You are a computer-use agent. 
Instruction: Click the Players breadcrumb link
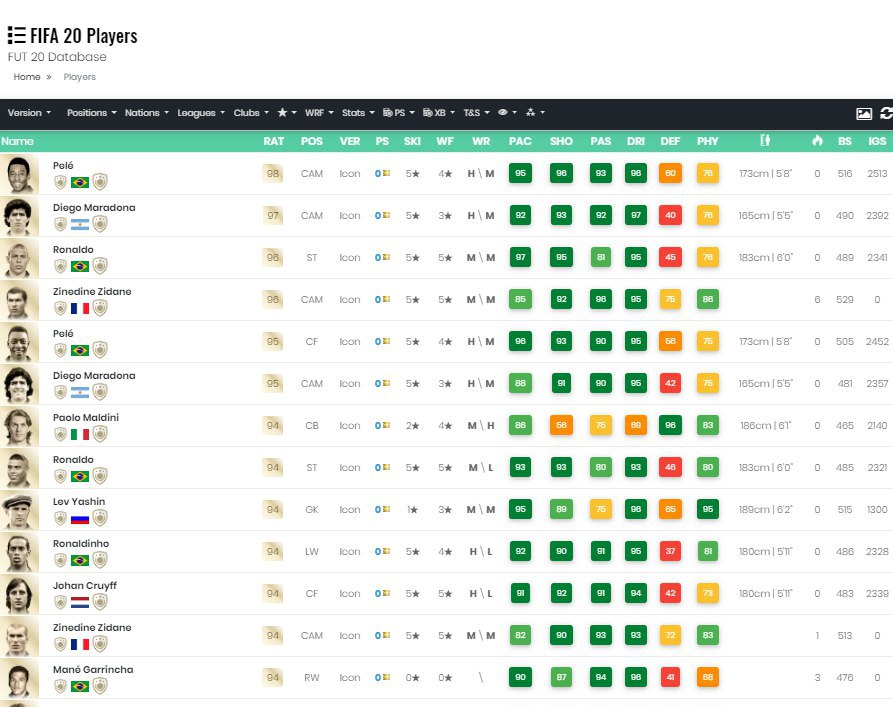(80, 77)
